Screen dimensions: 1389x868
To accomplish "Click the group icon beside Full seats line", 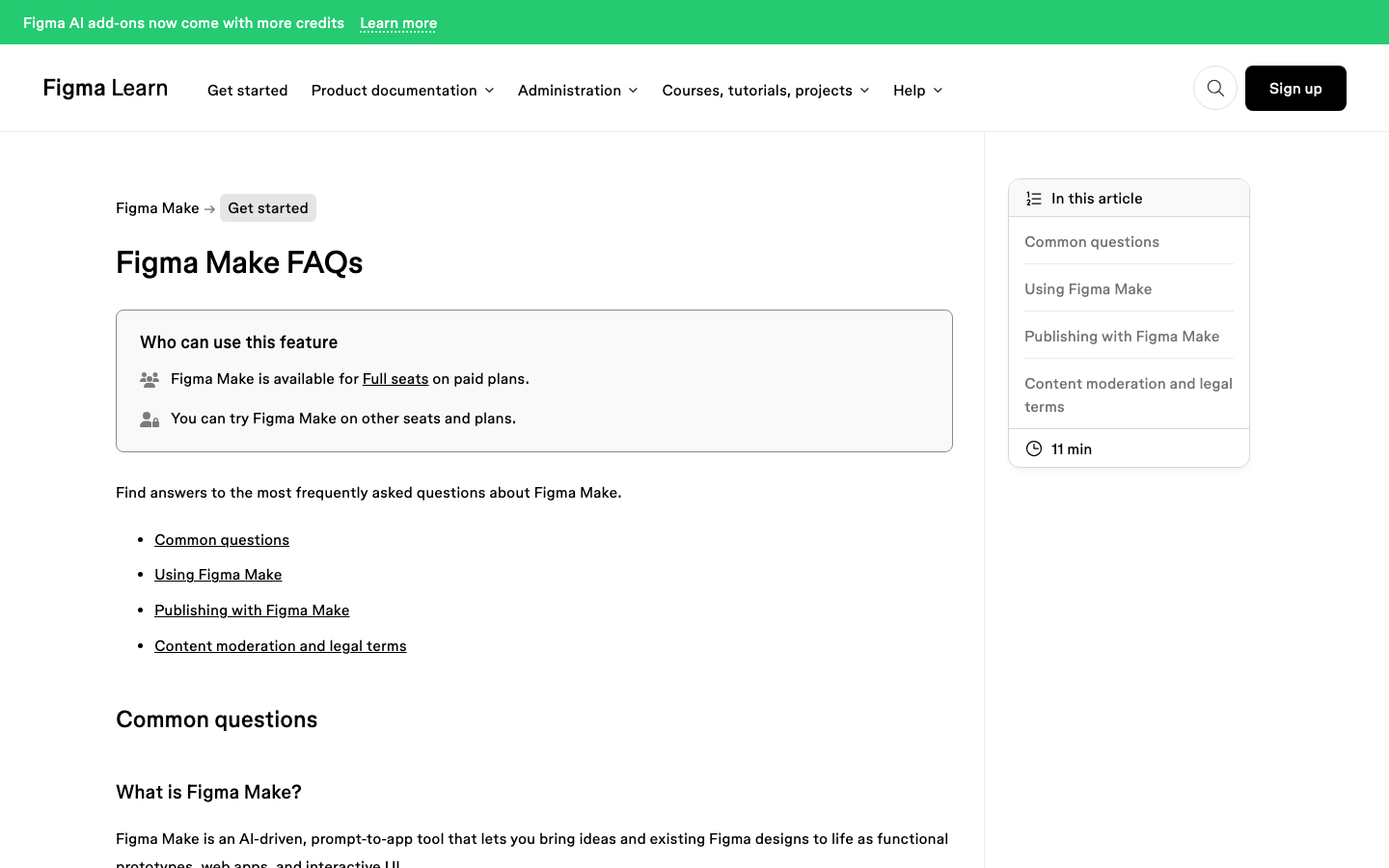I will click(x=150, y=379).
